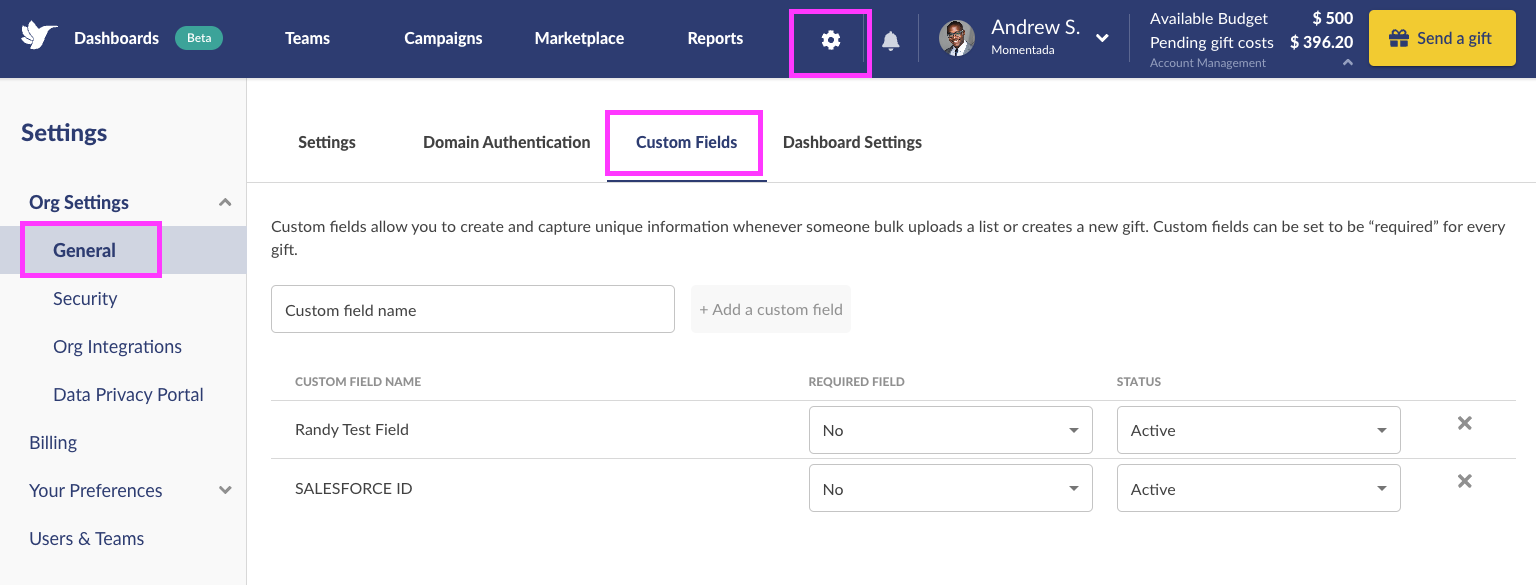Click Andrew S. profile avatar

point(957,38)
